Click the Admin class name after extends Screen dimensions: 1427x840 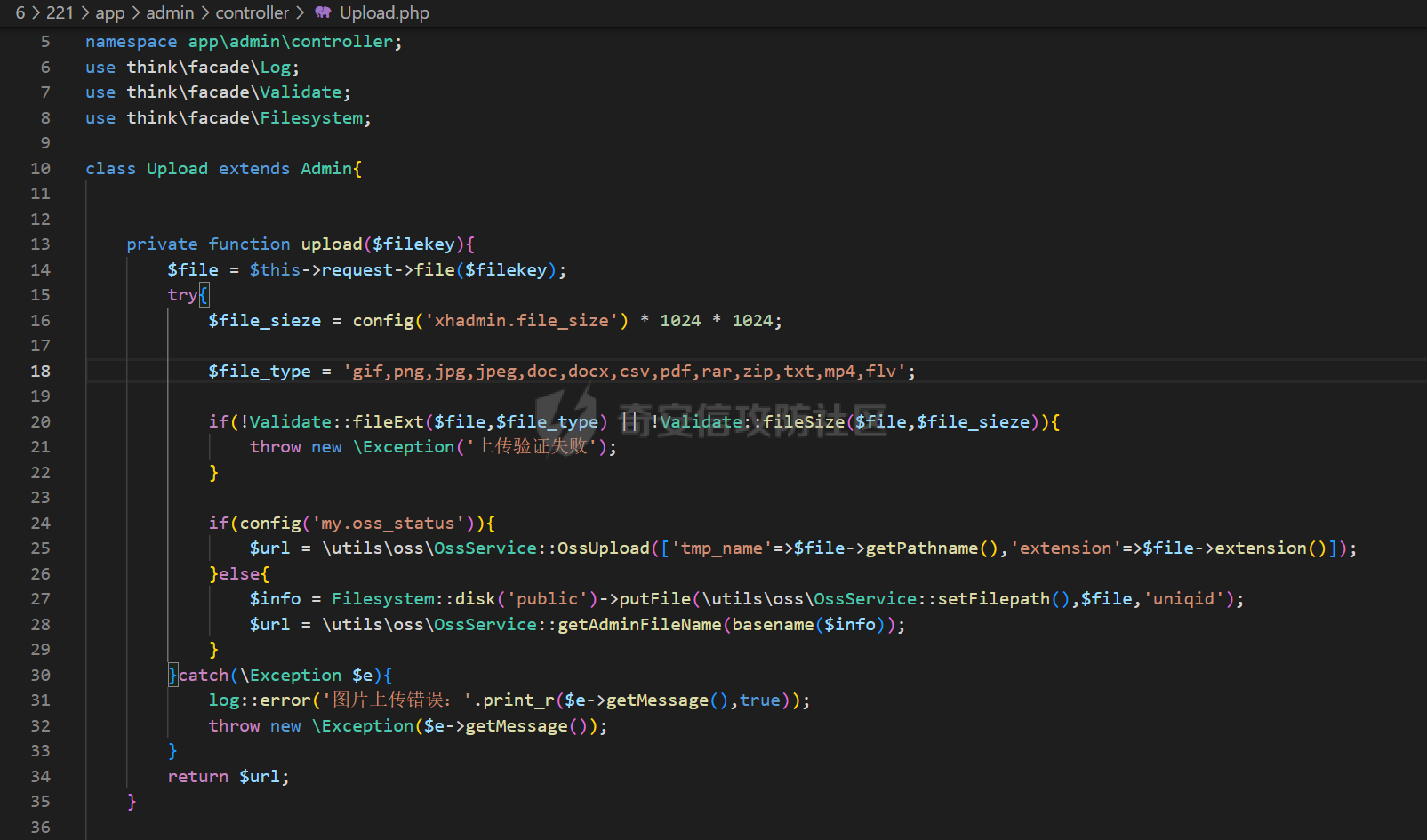click(326, 169)
